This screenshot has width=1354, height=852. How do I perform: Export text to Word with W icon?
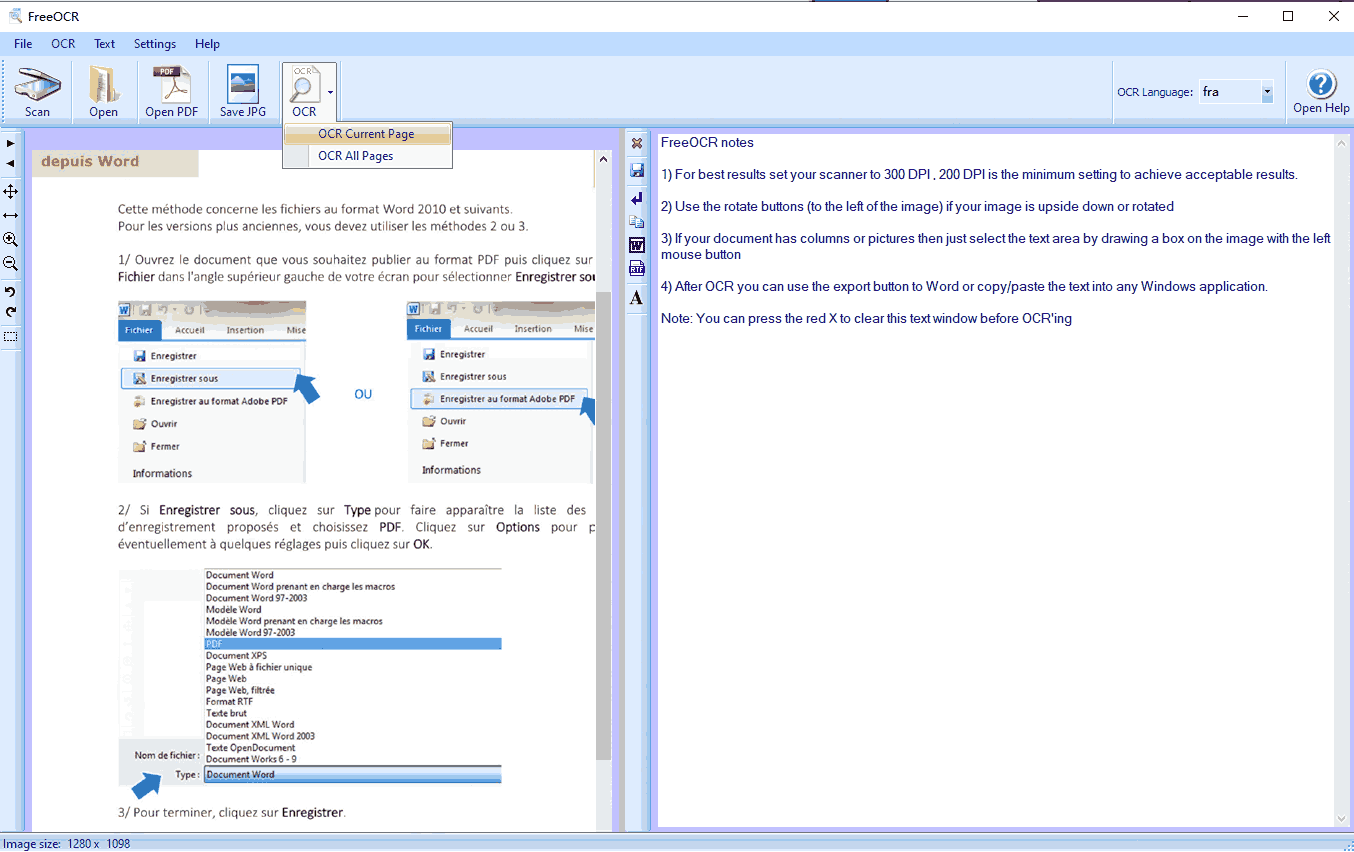click(x=637, y=245)
